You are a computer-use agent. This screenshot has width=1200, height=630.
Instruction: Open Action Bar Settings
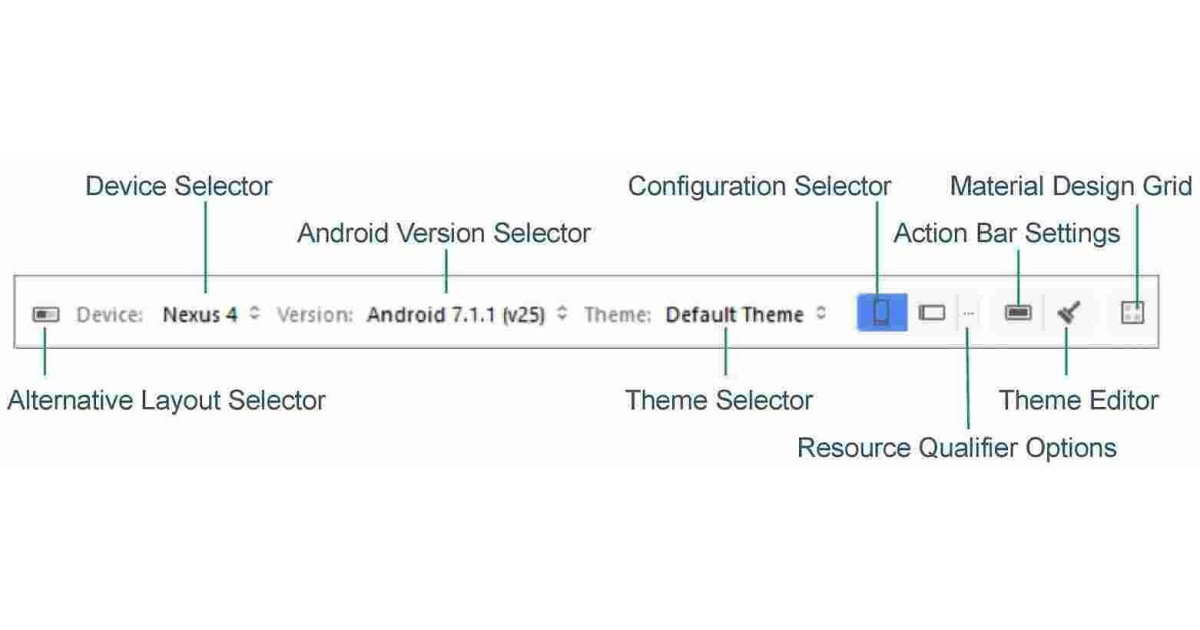1017,313
